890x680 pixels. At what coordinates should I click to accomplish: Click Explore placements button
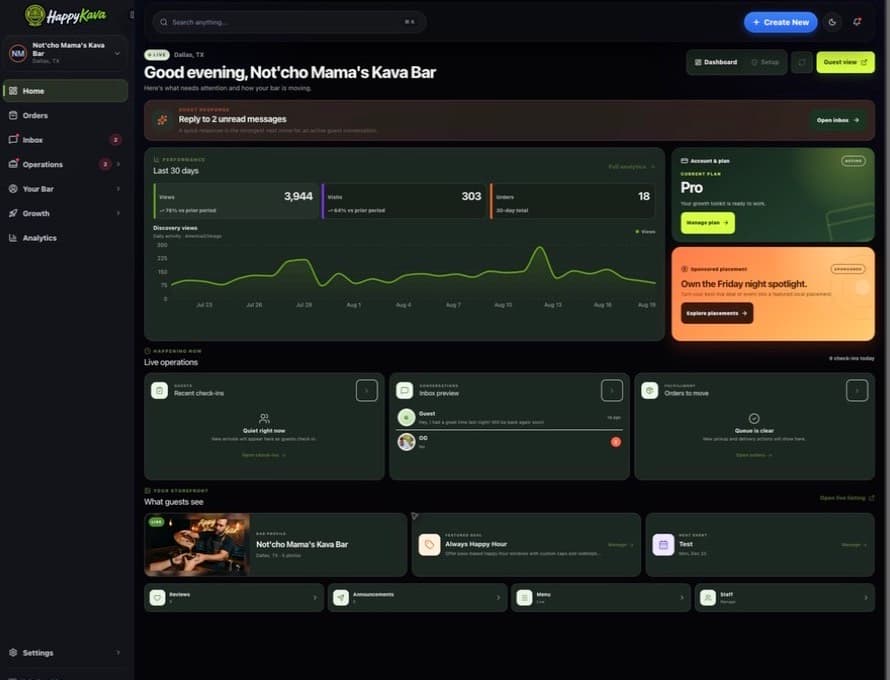pos(717,313)
